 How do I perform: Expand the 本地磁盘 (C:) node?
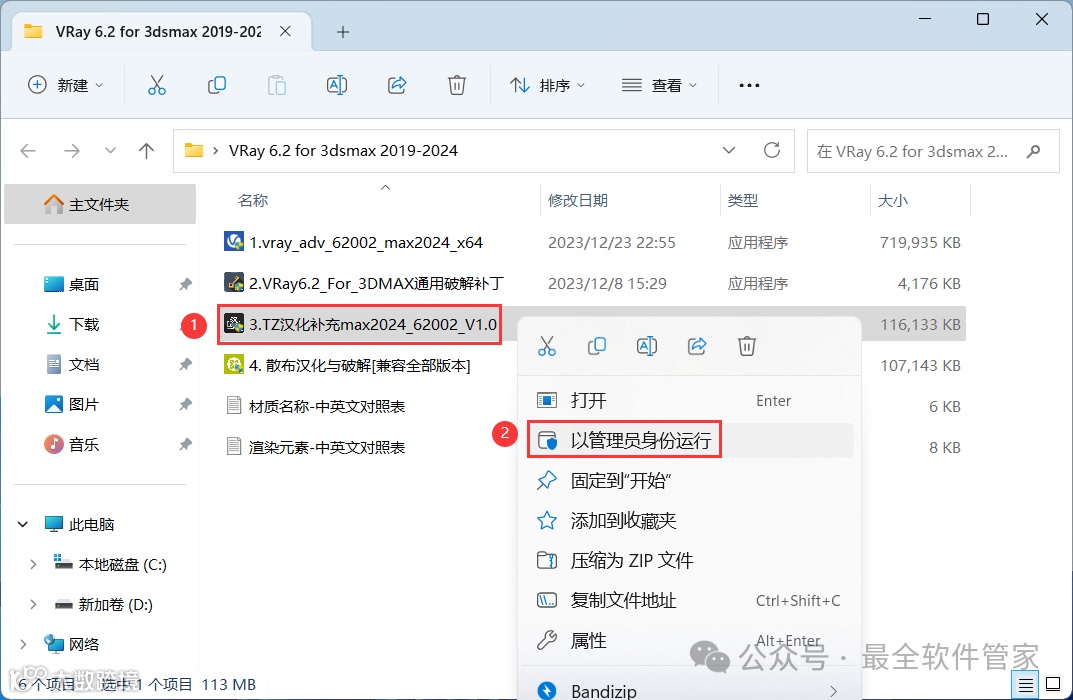33,565
